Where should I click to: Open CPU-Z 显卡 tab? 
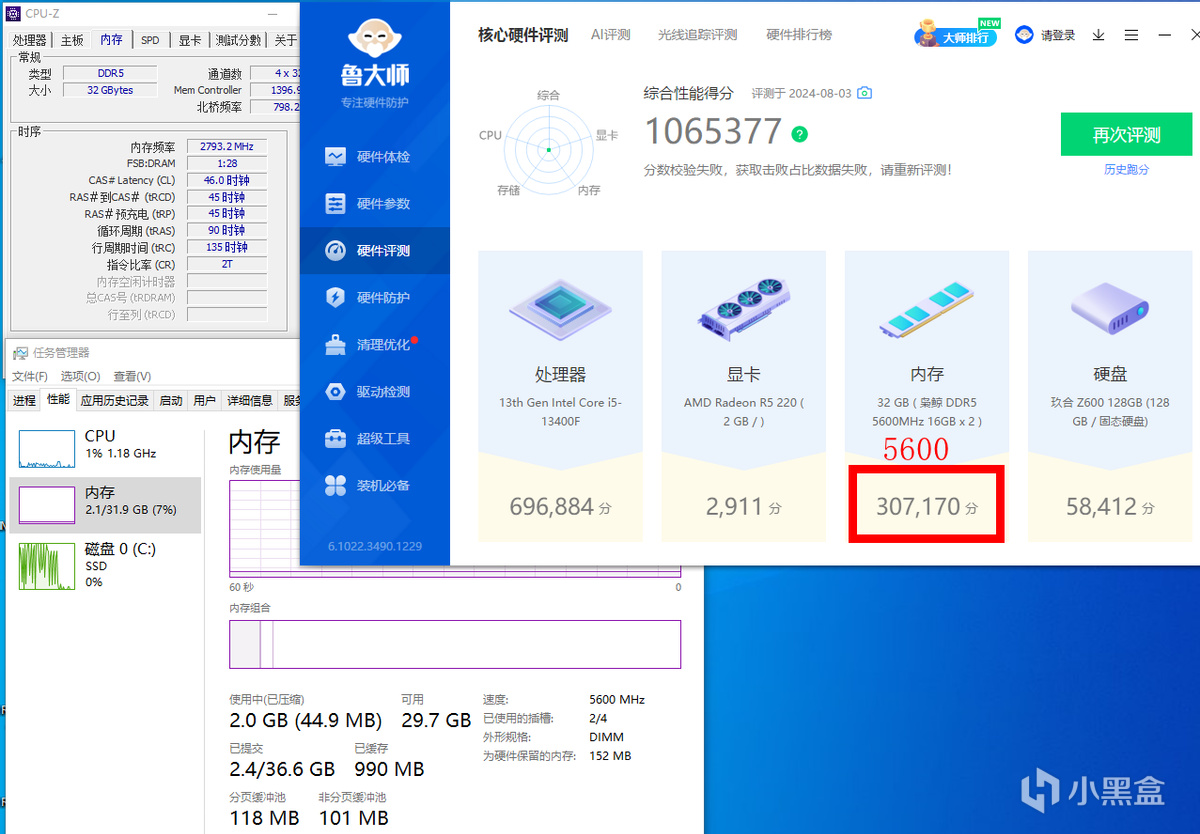(x=190, y=40)
